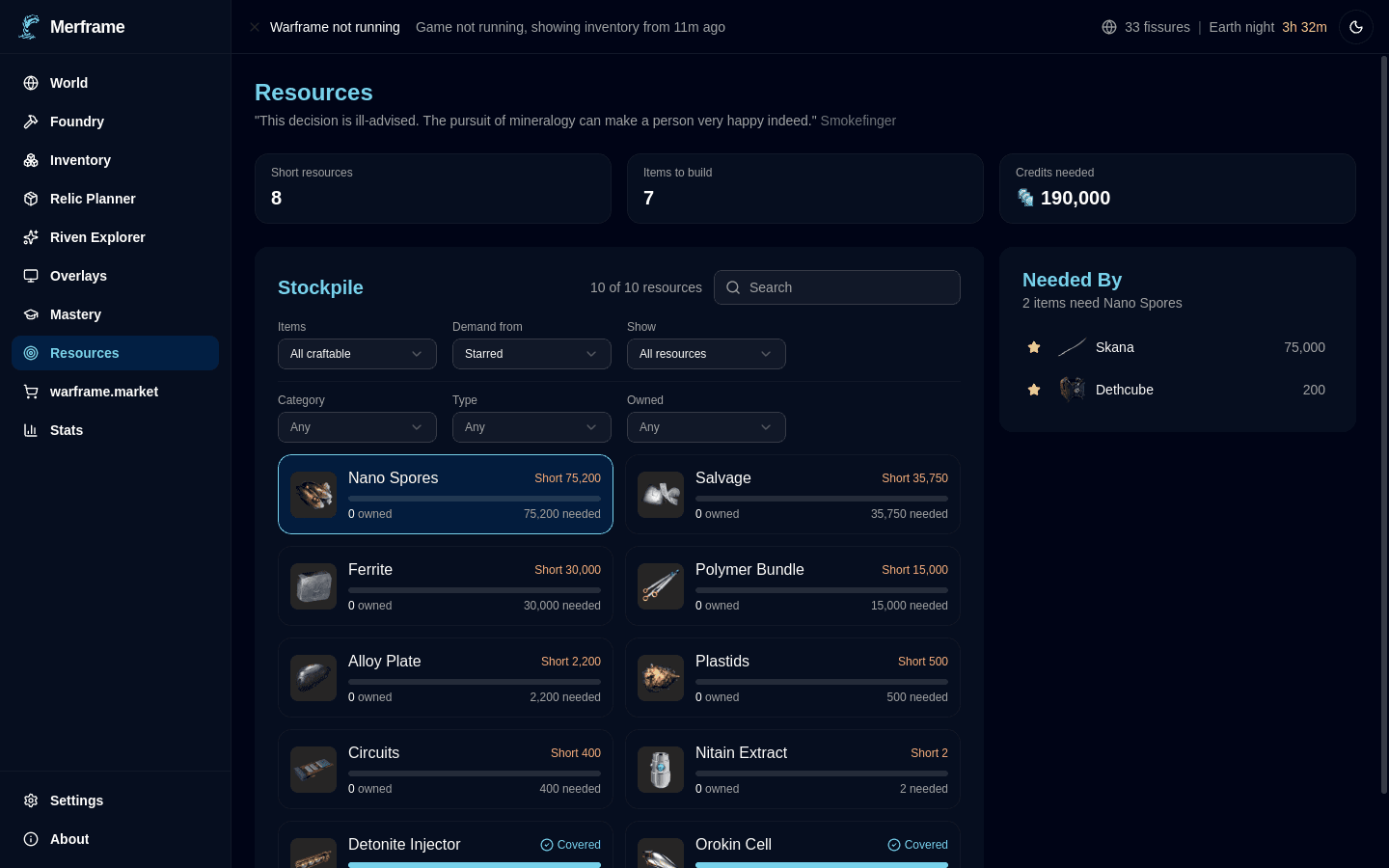Click the Detonite Injector "Covered" badge

570,845
